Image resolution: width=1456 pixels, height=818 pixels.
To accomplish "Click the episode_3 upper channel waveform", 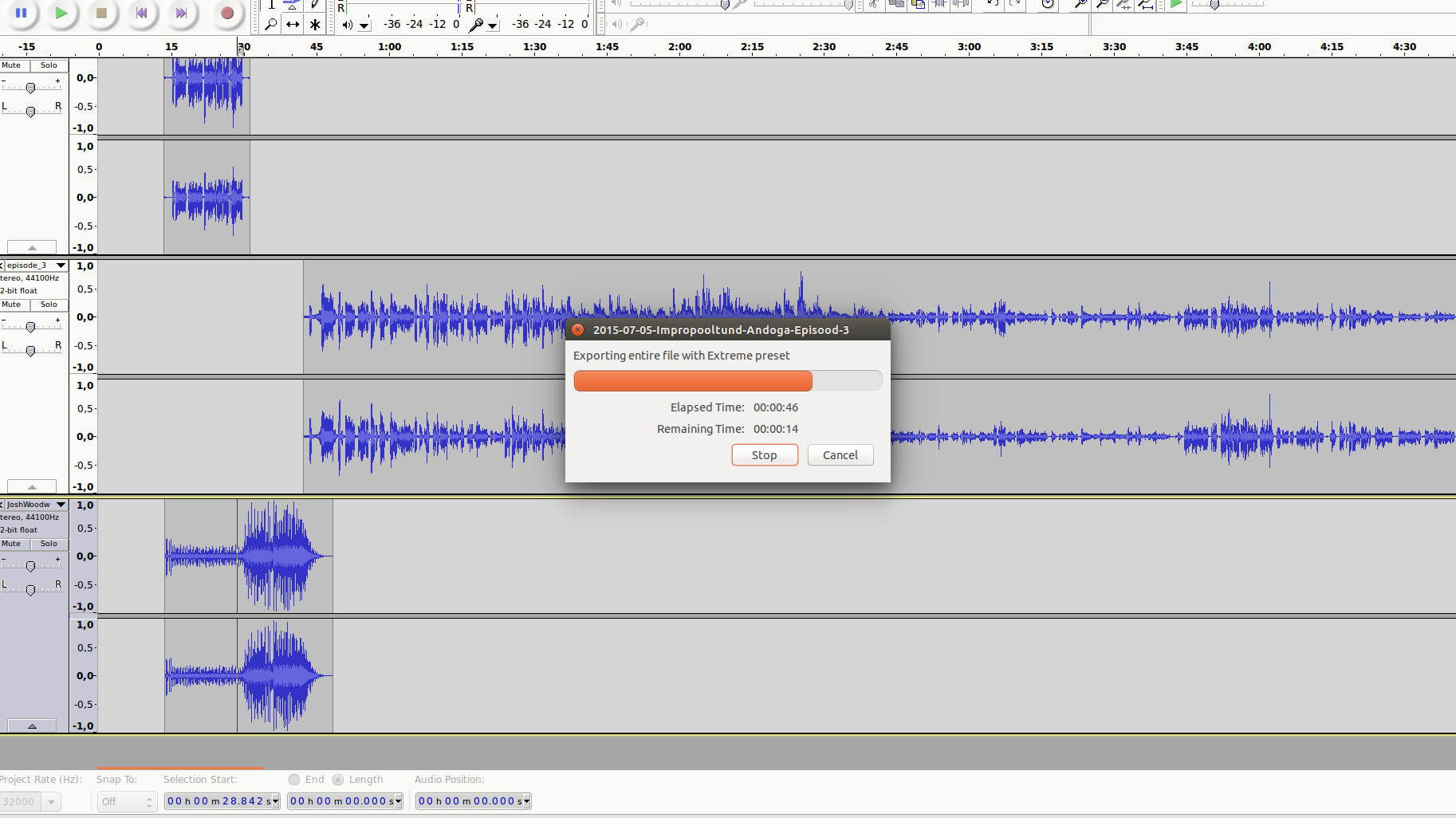I will 880,317.
